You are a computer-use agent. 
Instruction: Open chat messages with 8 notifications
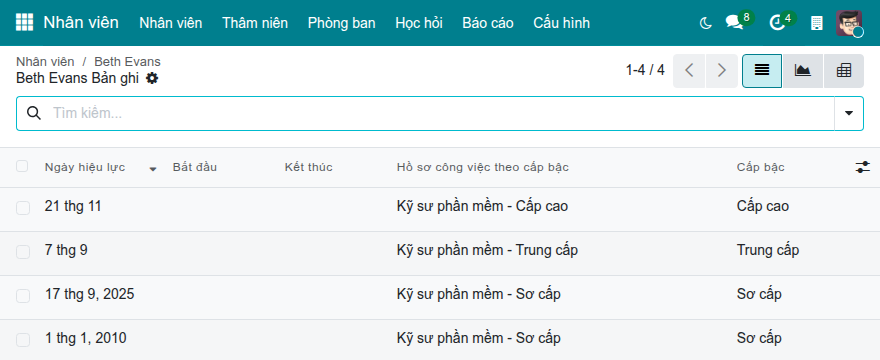click(x=734, y=22)
